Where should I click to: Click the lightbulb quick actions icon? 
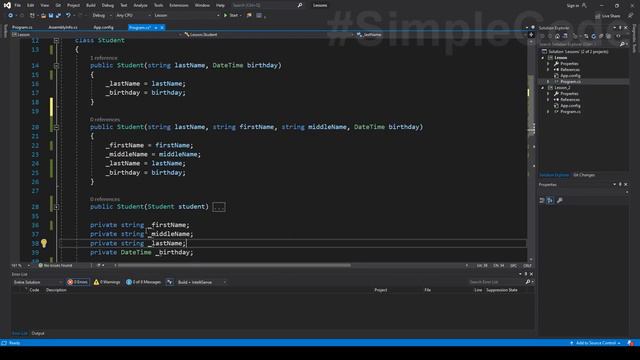[44, 244]
